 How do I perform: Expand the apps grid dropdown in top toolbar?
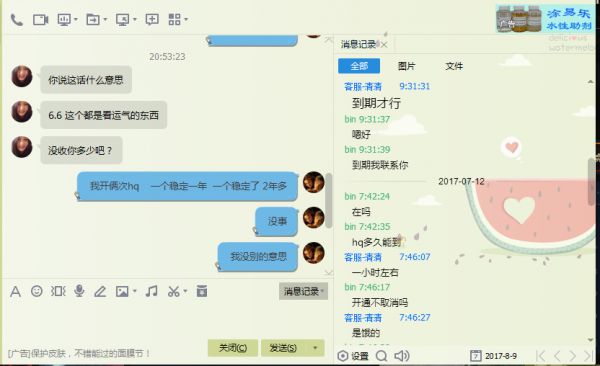[186, 19]
